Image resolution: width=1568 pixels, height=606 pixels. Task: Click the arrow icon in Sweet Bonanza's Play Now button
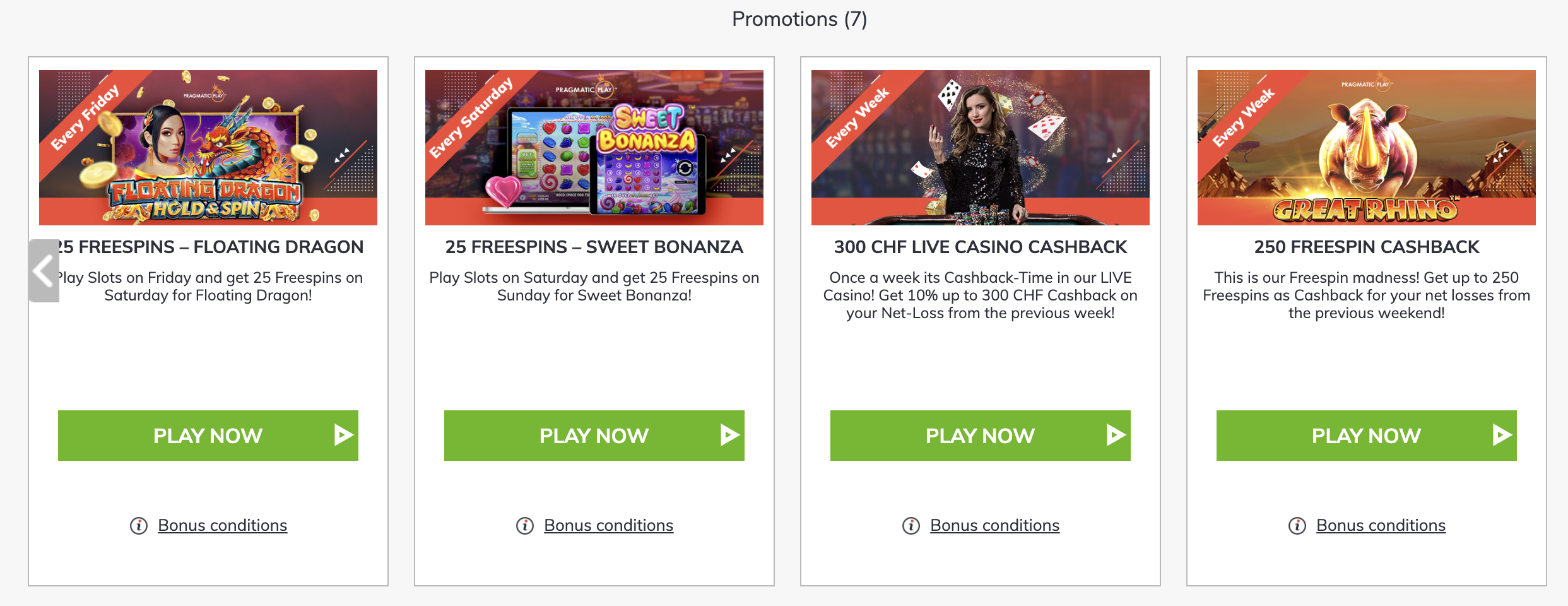tap(729, 435)
